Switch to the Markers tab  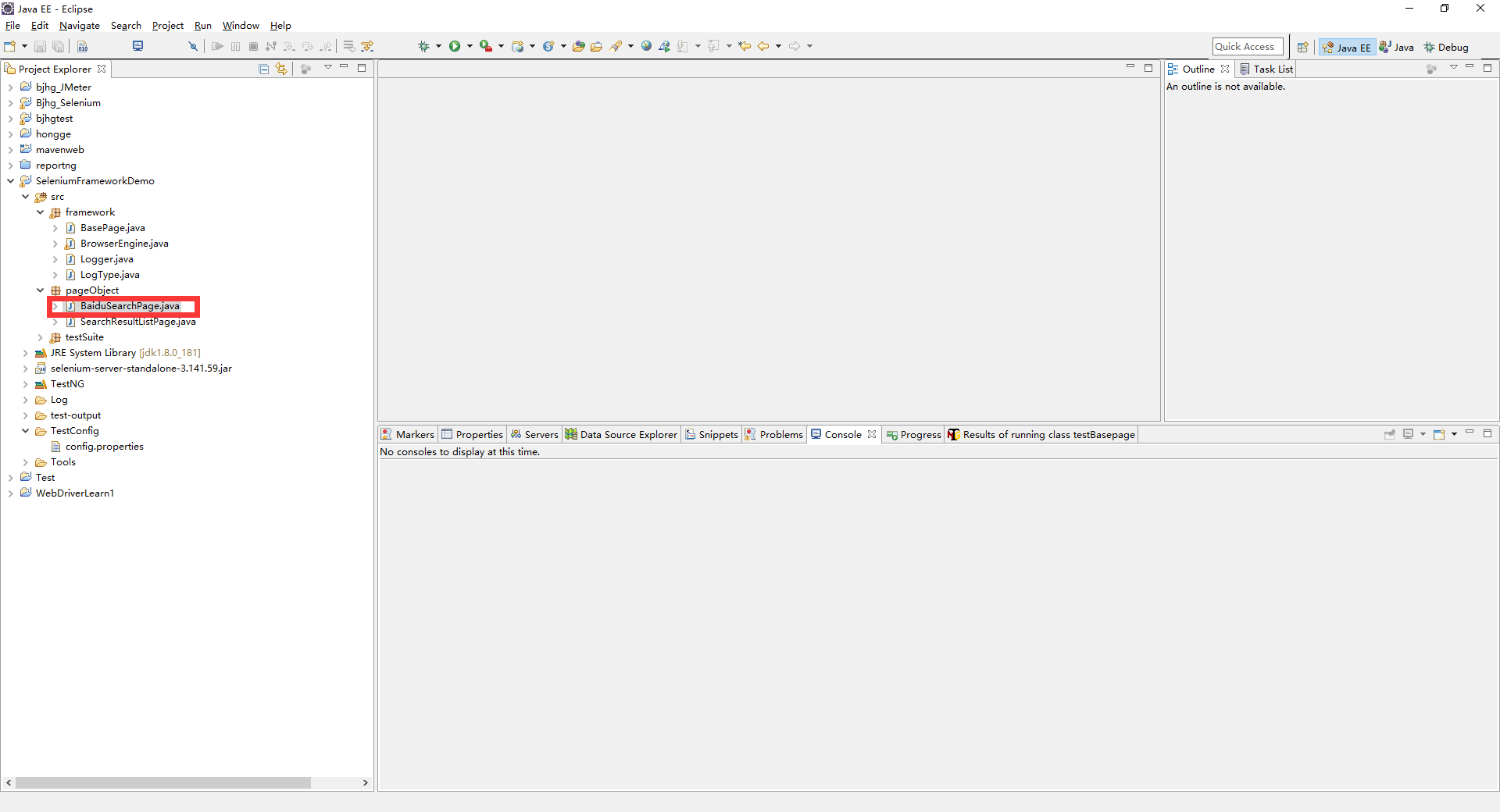408,435
